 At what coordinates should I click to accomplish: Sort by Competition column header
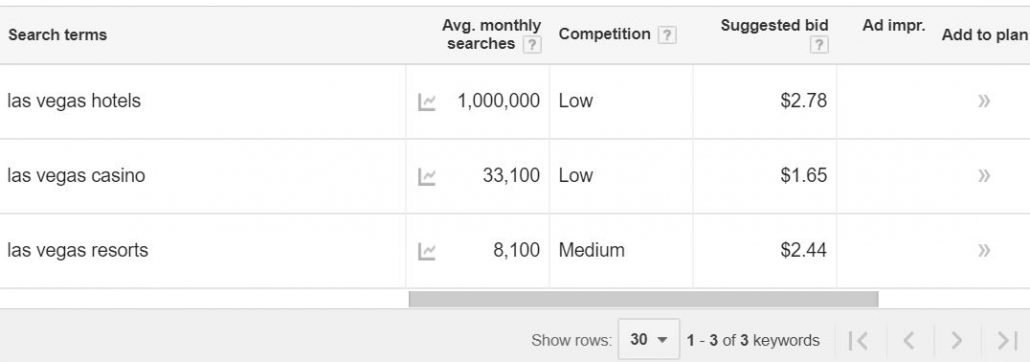click(604, 34)
